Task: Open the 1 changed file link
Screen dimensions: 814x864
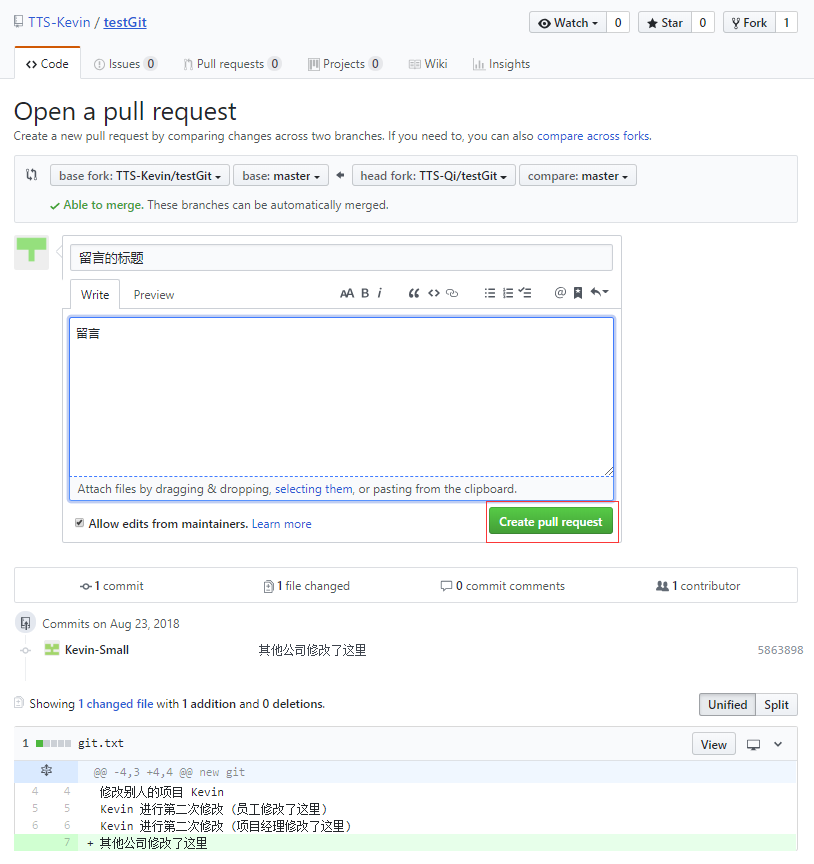Action: (116, 704)
